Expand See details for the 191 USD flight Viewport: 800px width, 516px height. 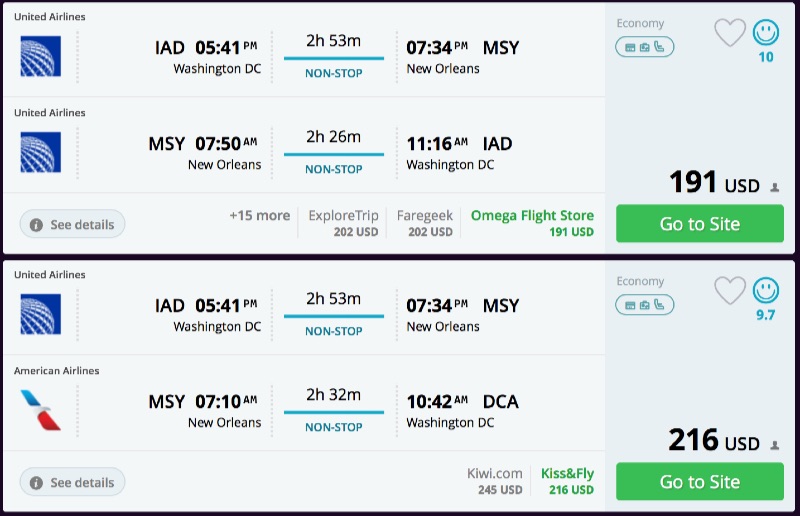point(73,225)
